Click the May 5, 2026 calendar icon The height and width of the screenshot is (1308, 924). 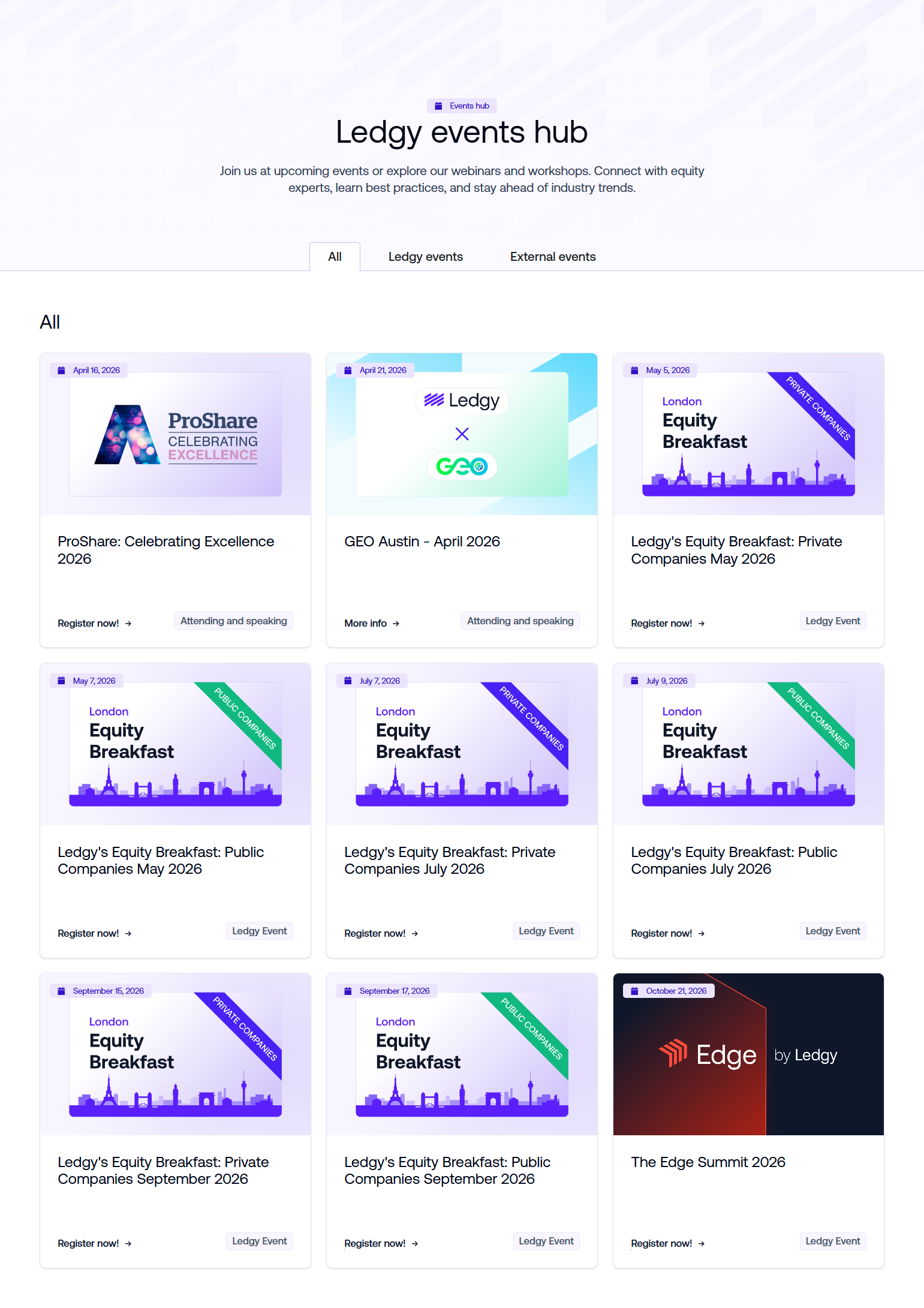point(634,370)
